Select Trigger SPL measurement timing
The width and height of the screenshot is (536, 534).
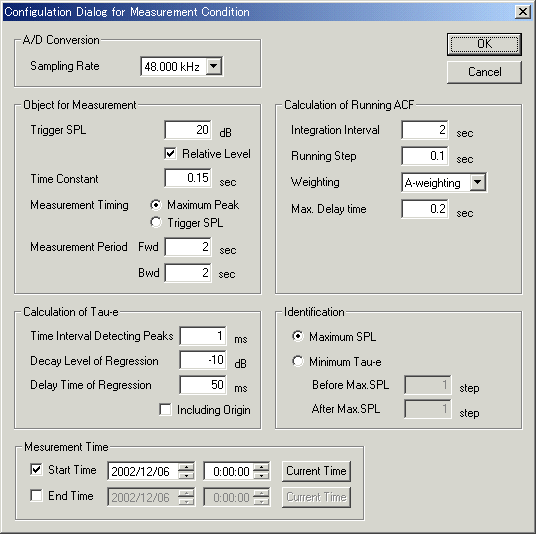click(x=156, y=223)
